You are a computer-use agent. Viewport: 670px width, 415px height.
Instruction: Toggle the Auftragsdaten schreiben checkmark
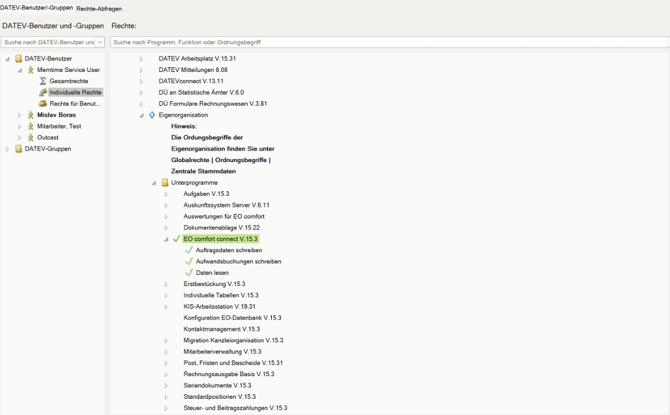189,250
